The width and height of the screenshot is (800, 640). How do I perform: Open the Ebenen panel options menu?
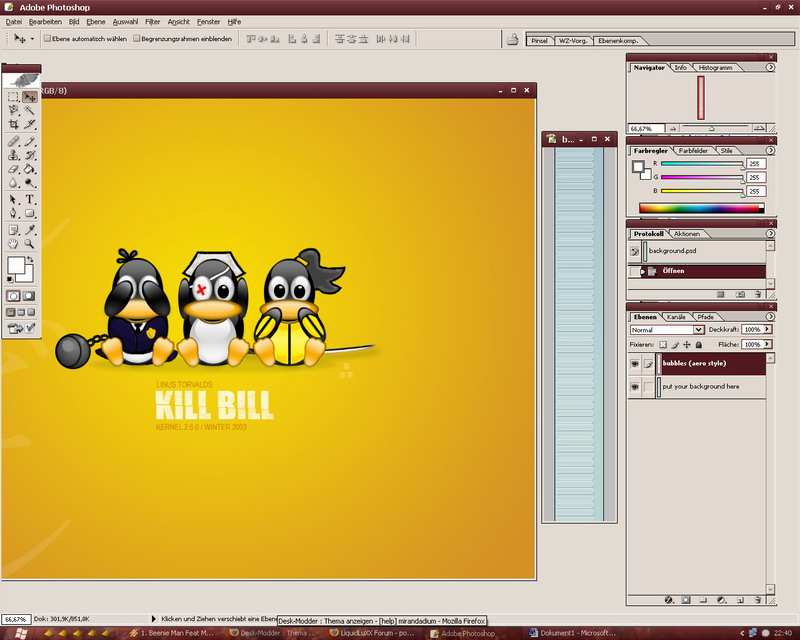(770, 316)
